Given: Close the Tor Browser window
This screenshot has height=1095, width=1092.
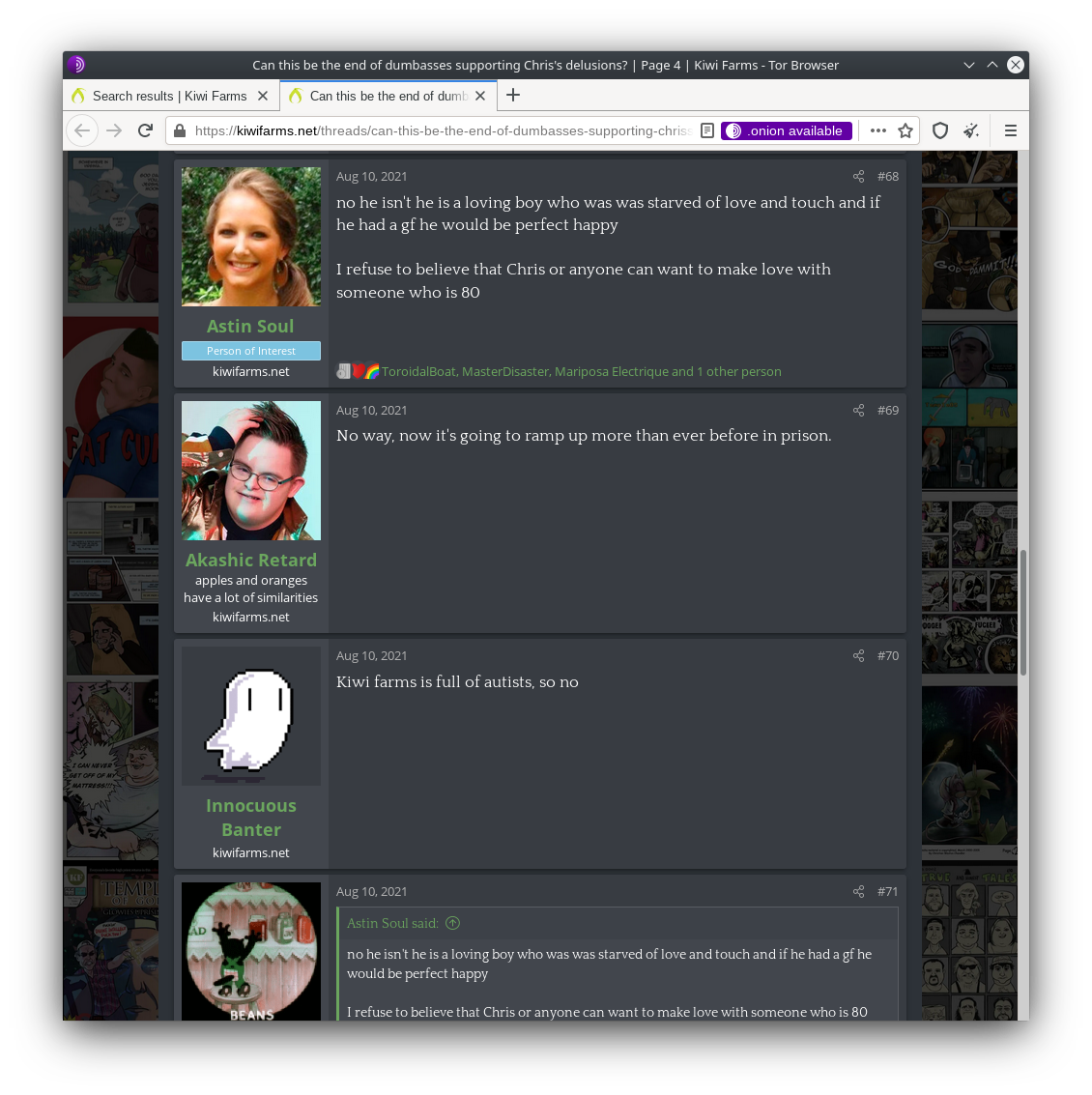Looking at the screenshot, I should [x=1016, y=65].
